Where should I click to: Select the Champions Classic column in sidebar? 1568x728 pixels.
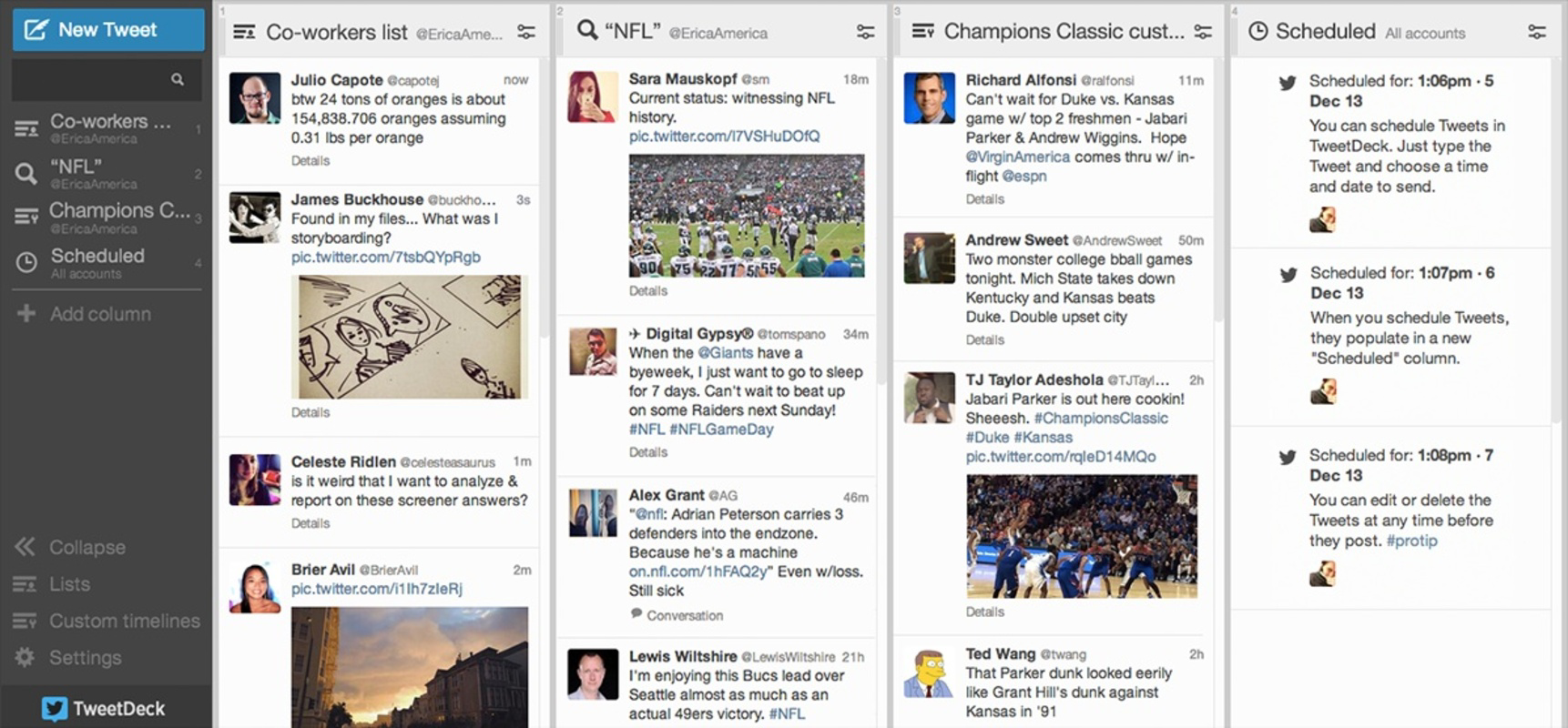(x=25, y=217)
